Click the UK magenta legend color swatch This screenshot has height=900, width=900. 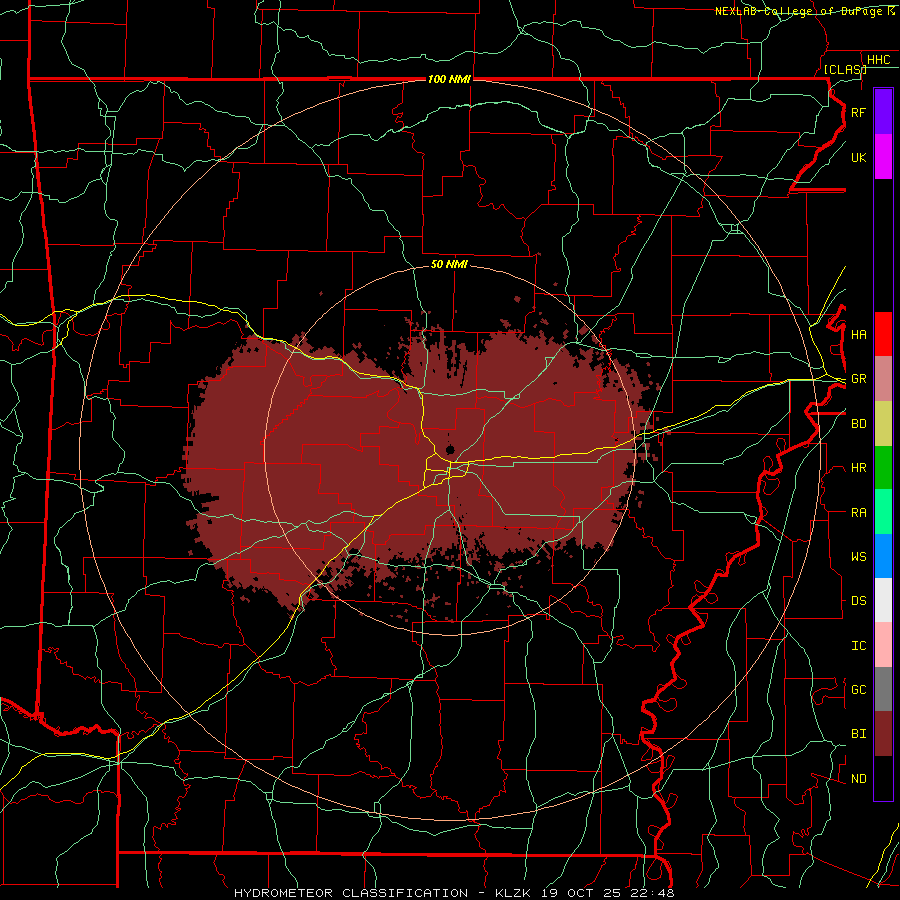[x=883, y=157]
